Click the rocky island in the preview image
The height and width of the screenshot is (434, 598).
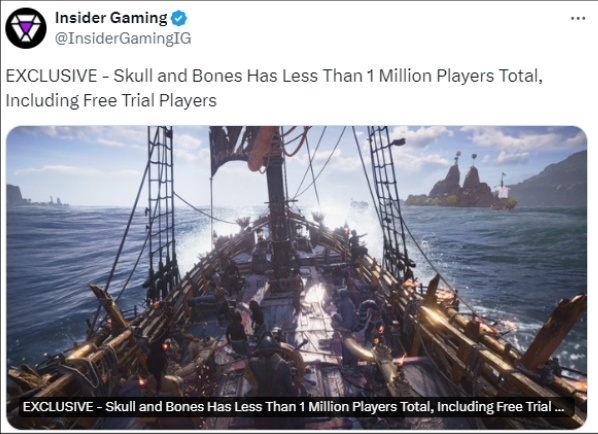coord(462,184)
